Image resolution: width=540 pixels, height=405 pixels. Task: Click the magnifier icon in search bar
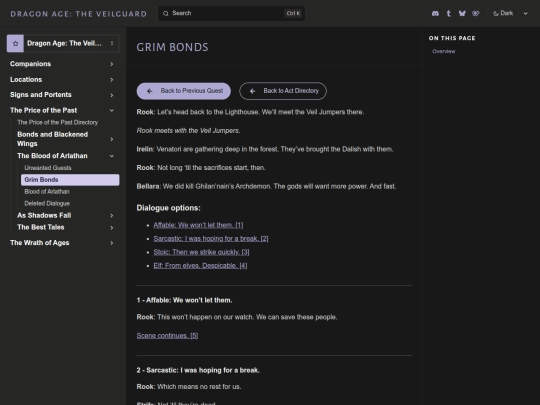[x=166, y=13]
